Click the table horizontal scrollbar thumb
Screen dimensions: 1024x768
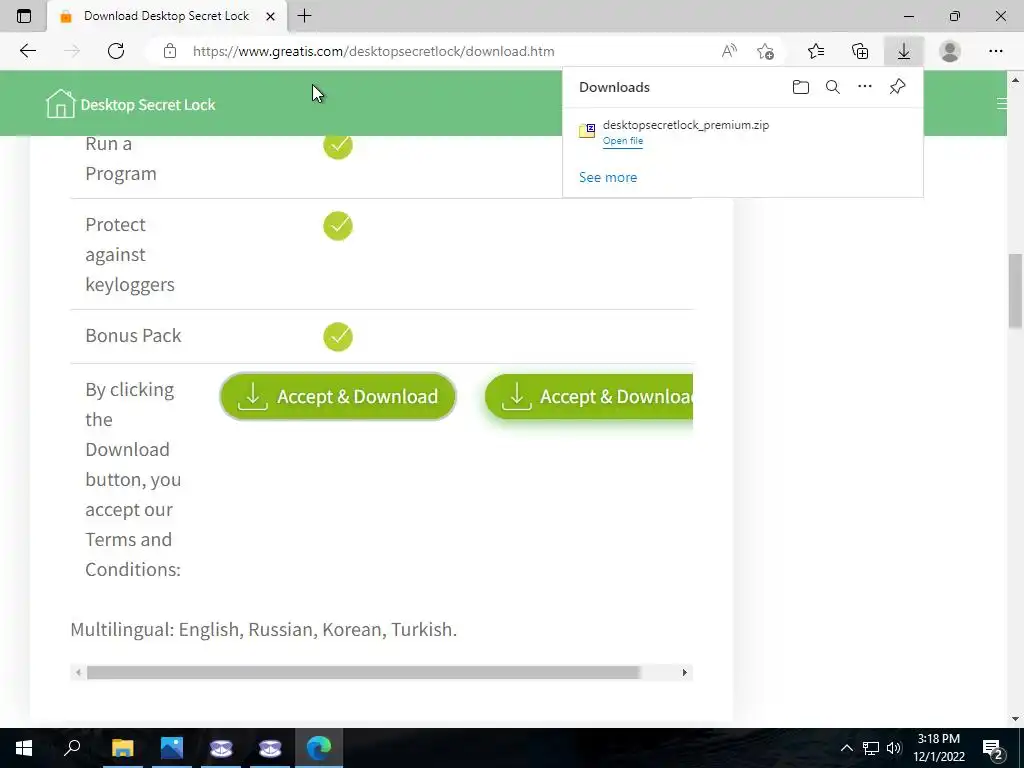pos(363,673)
